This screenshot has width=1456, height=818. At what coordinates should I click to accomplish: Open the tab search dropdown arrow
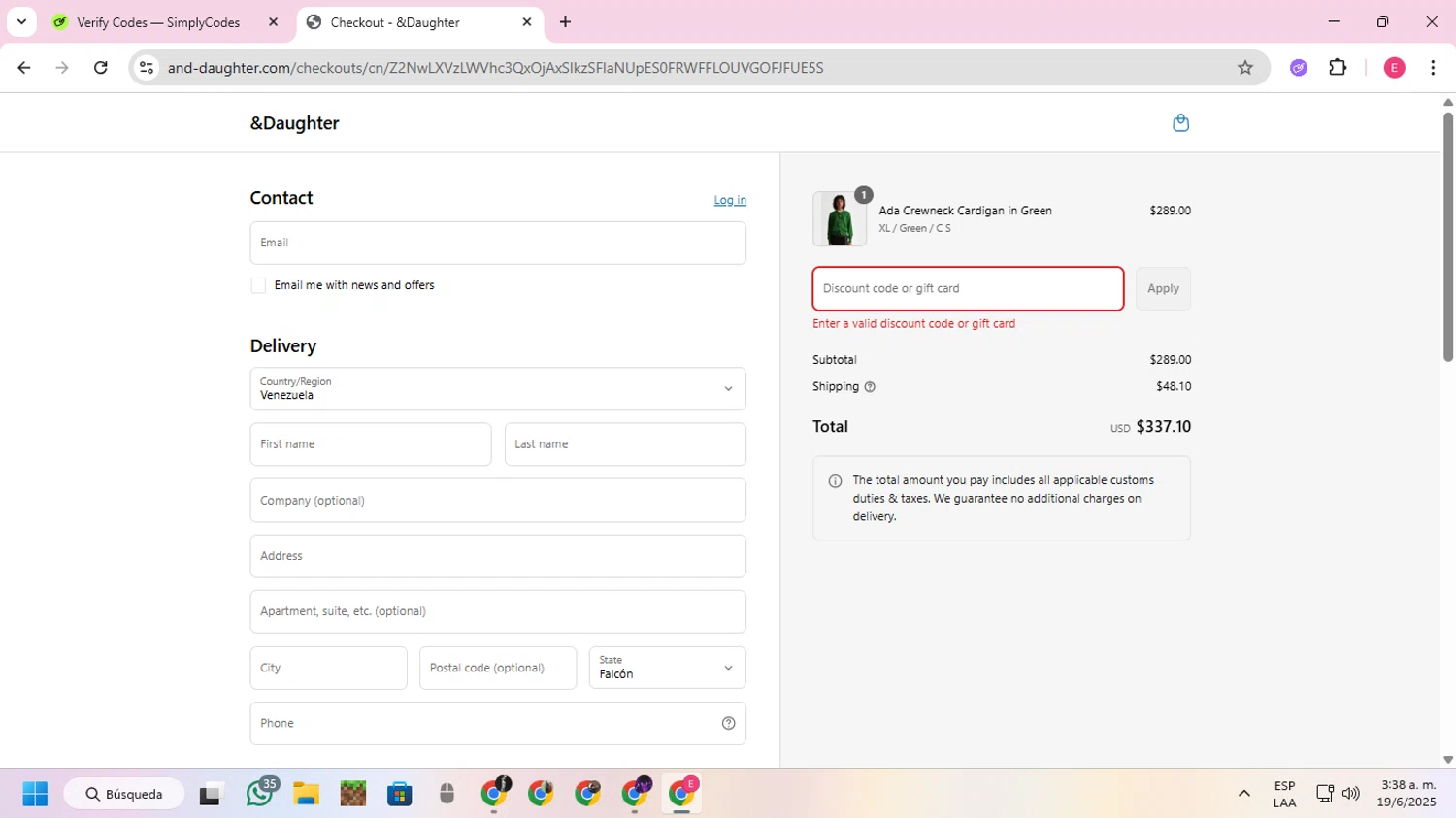coord(21,21)
